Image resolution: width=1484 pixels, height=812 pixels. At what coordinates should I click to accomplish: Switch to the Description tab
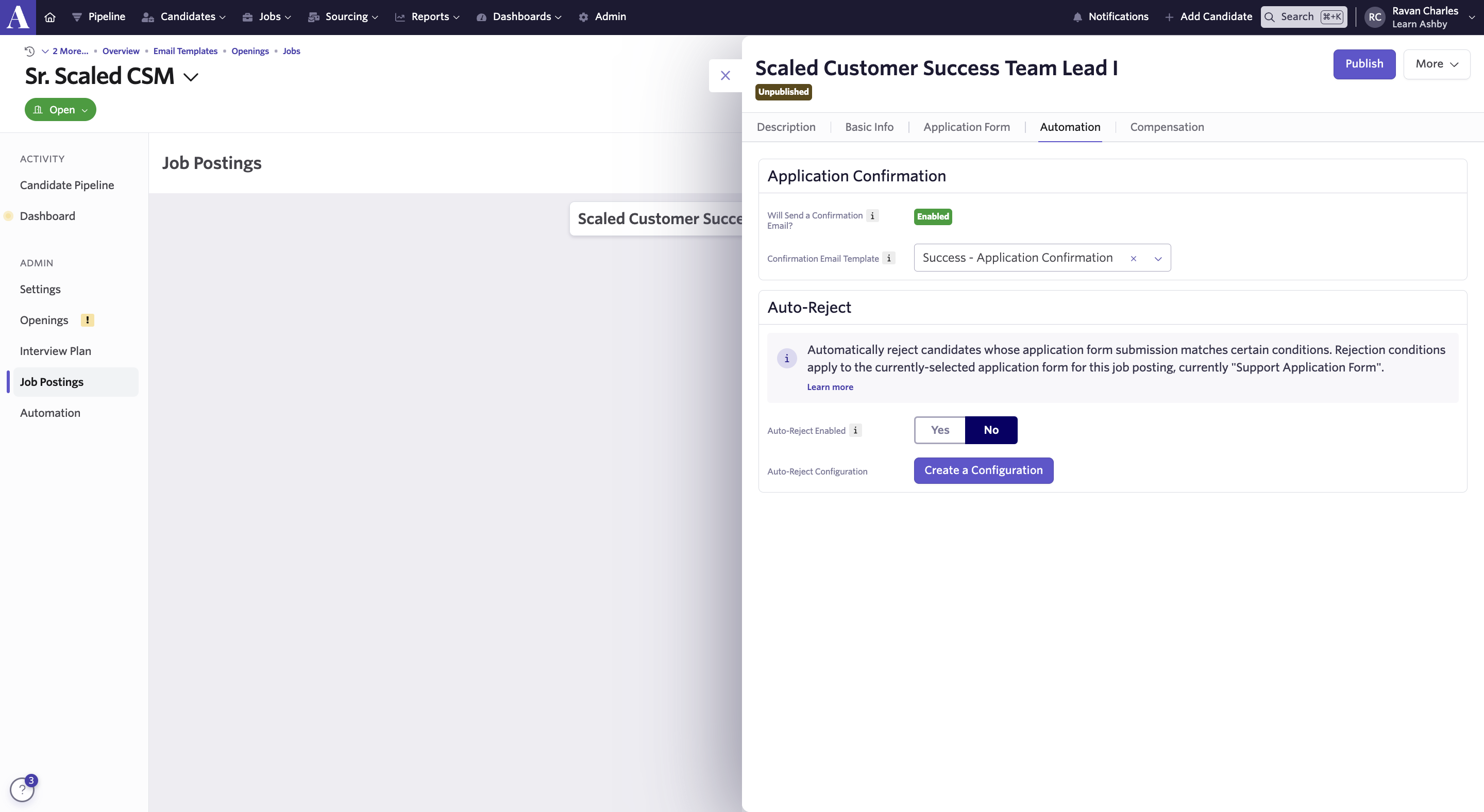[786, 127]
